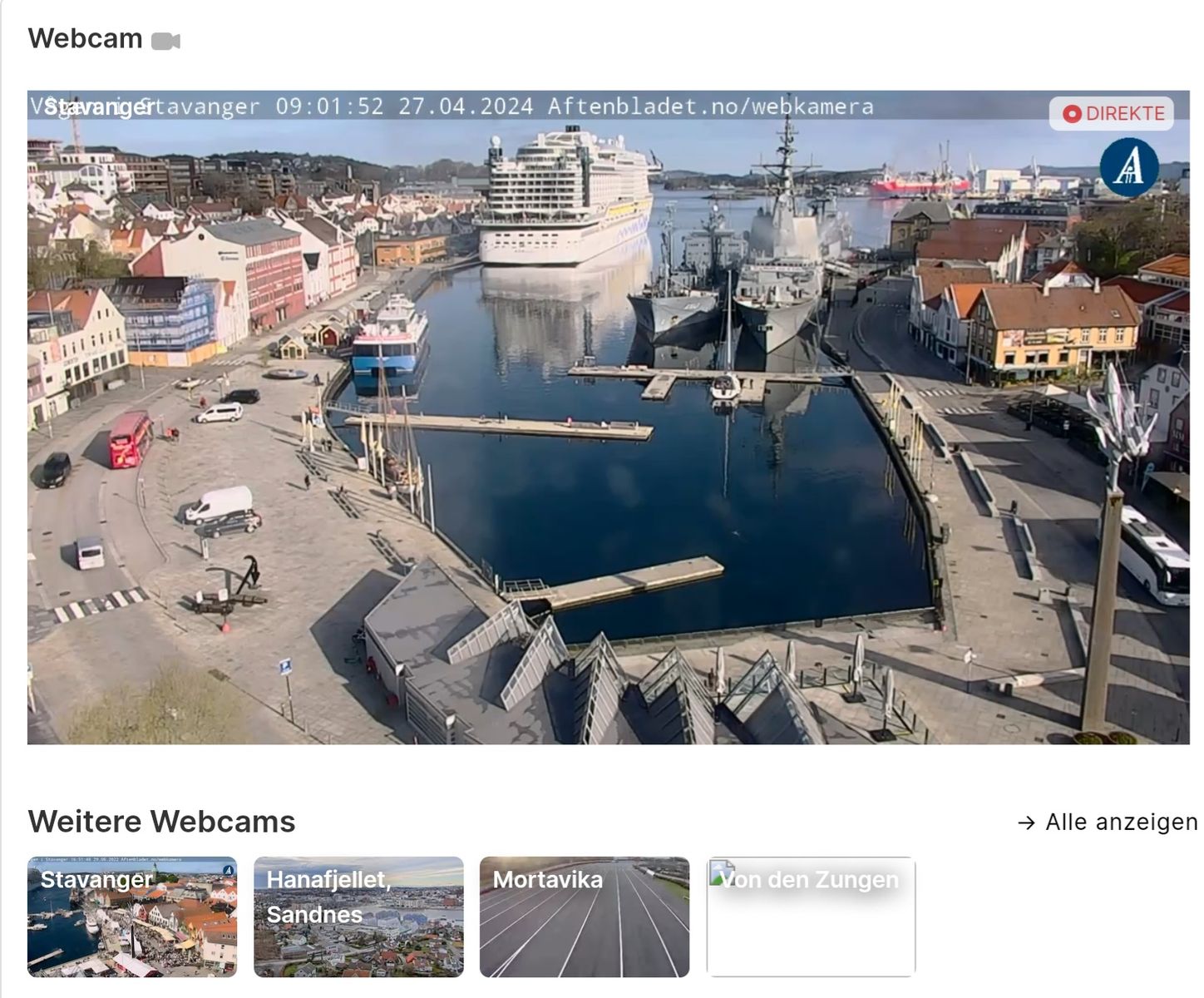
Task: Click the Aftenbladet.no/webkamera text in feed
Action: click(x=710, y=106)
